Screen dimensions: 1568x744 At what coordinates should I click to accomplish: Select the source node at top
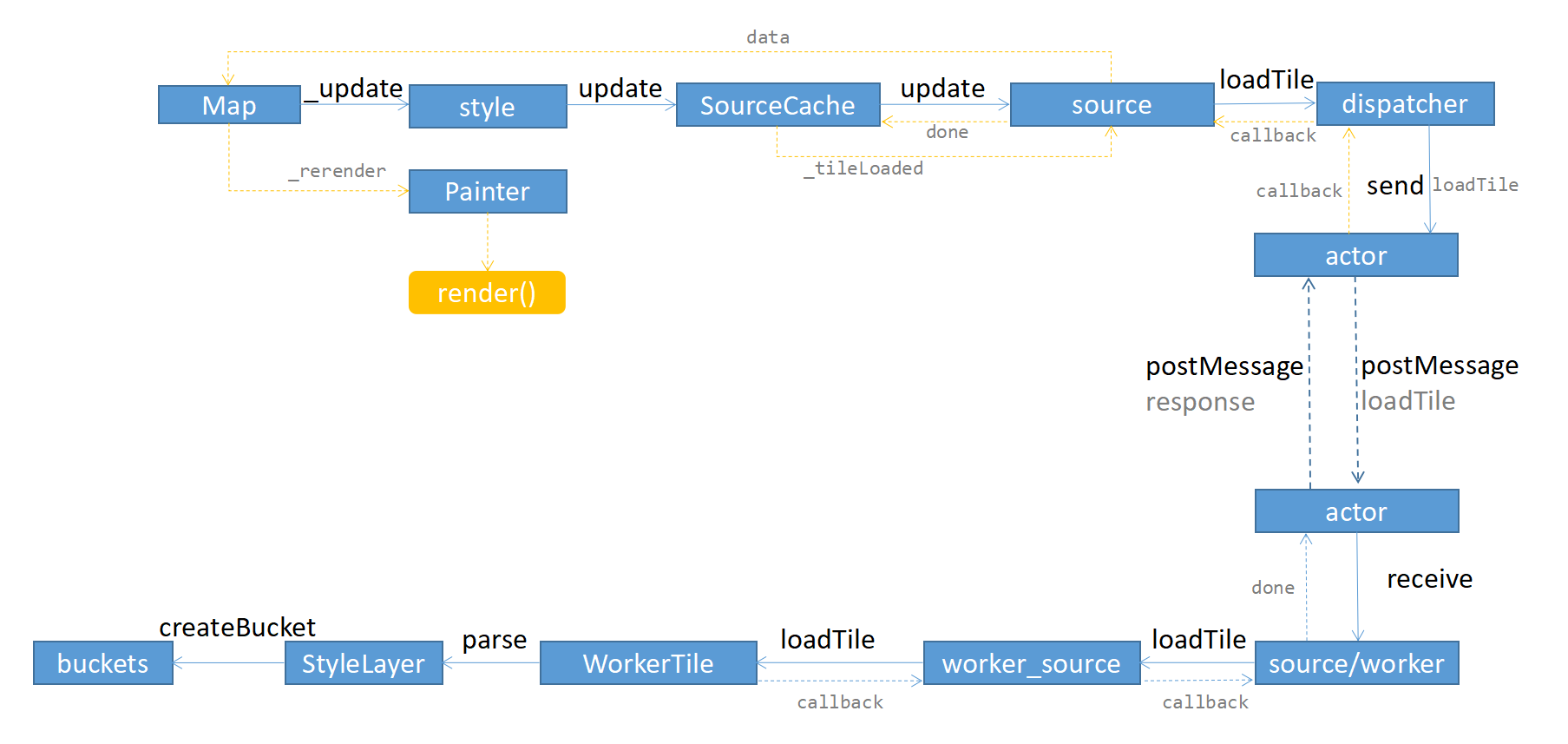point(1112,105)
